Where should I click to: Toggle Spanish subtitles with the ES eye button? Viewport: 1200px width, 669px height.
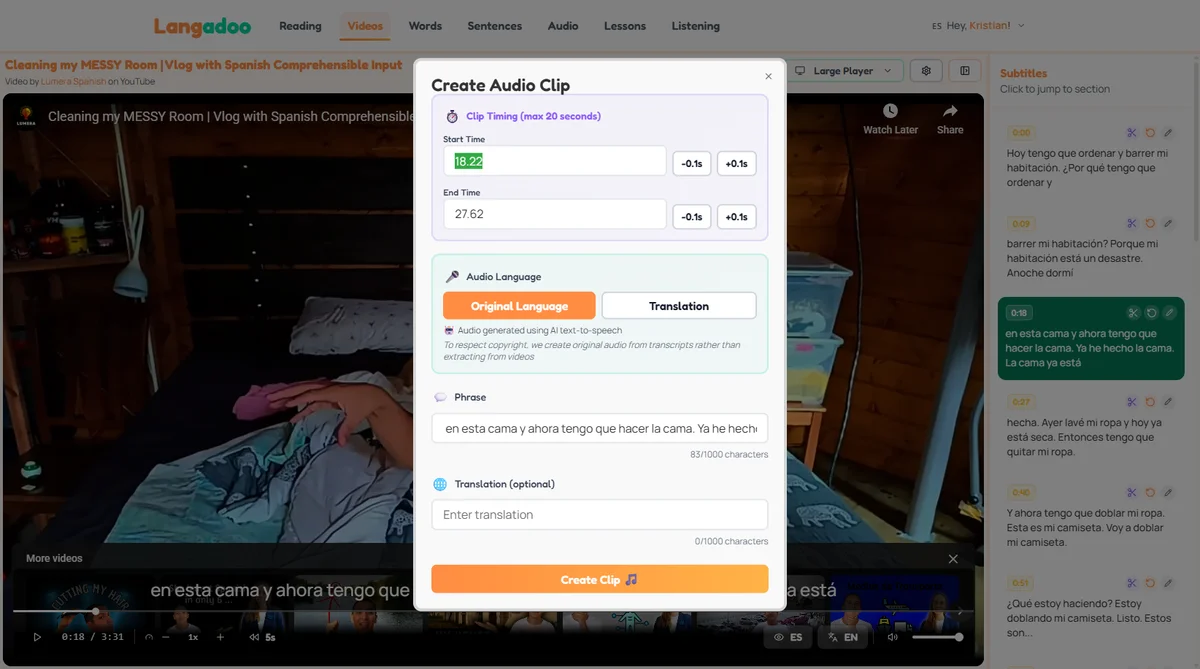[789, 636]
